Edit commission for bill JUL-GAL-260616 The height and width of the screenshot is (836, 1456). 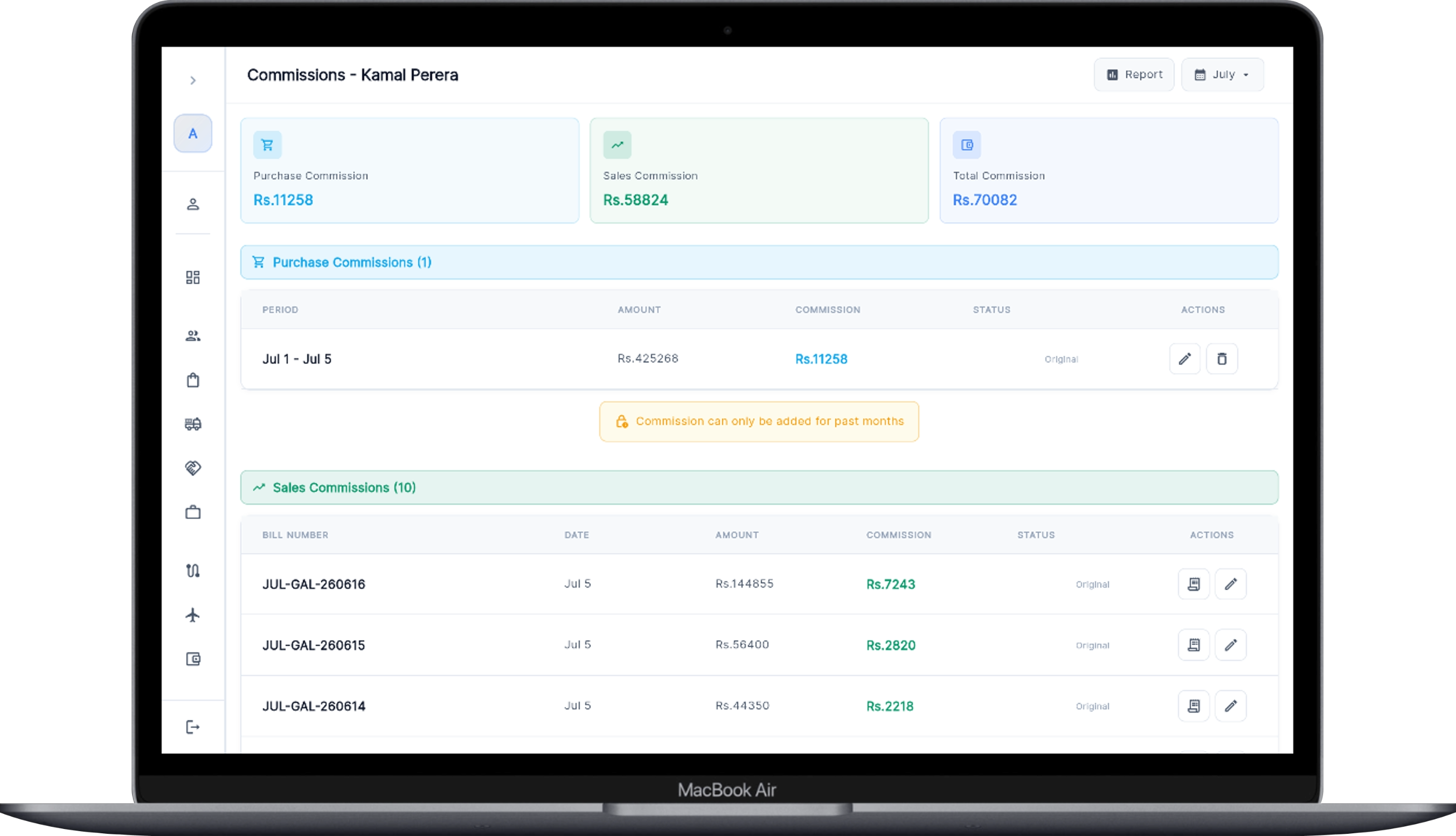click(1230, 584)
